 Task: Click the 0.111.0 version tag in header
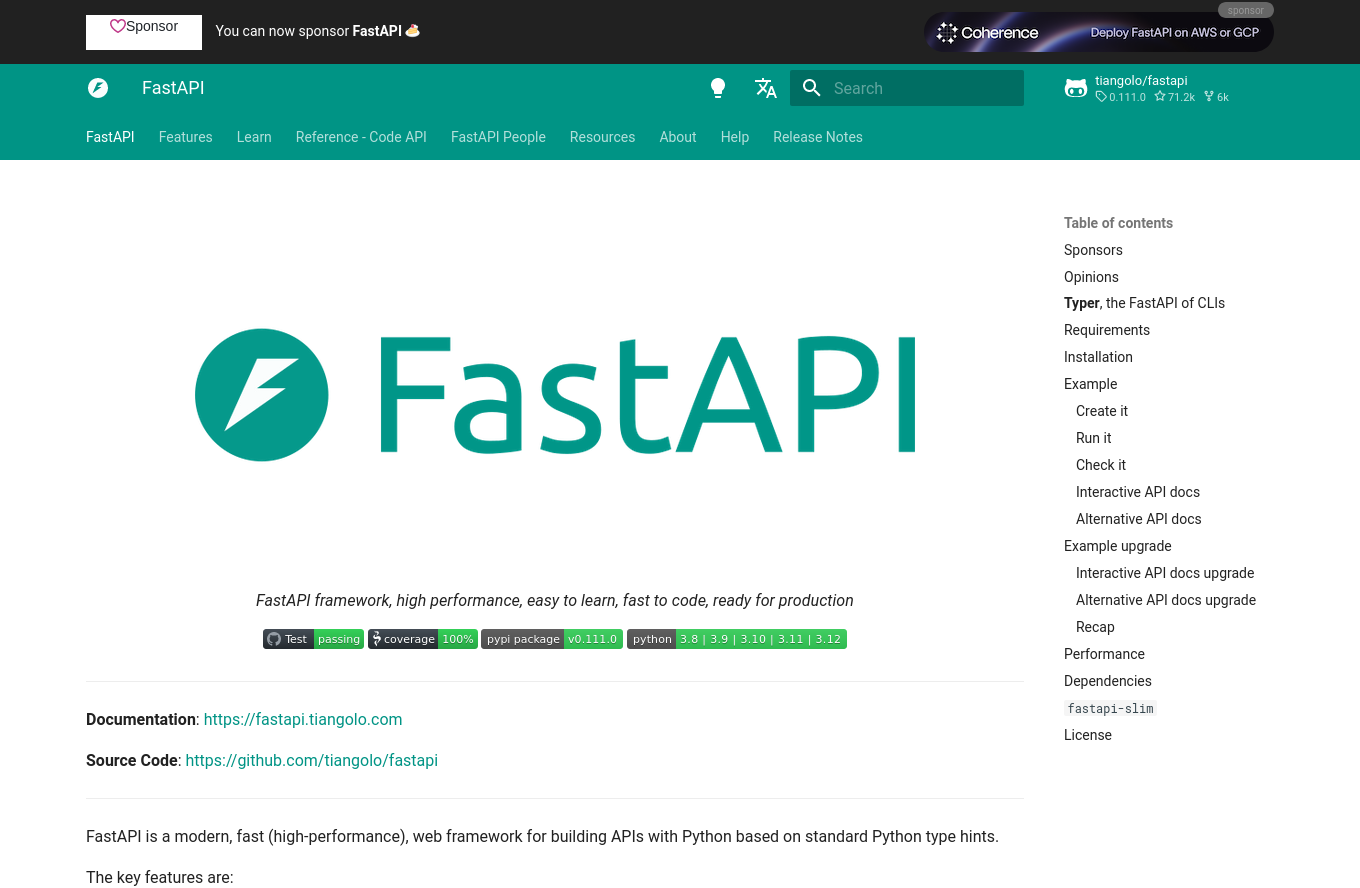pyautogui.click(x=1121, y=97)
